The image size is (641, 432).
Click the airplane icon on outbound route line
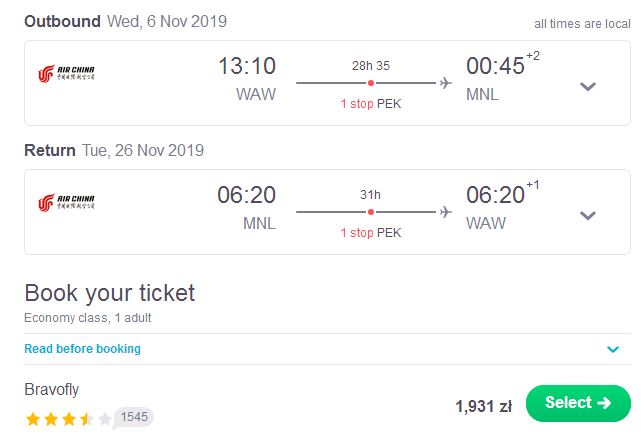[446, 83]
